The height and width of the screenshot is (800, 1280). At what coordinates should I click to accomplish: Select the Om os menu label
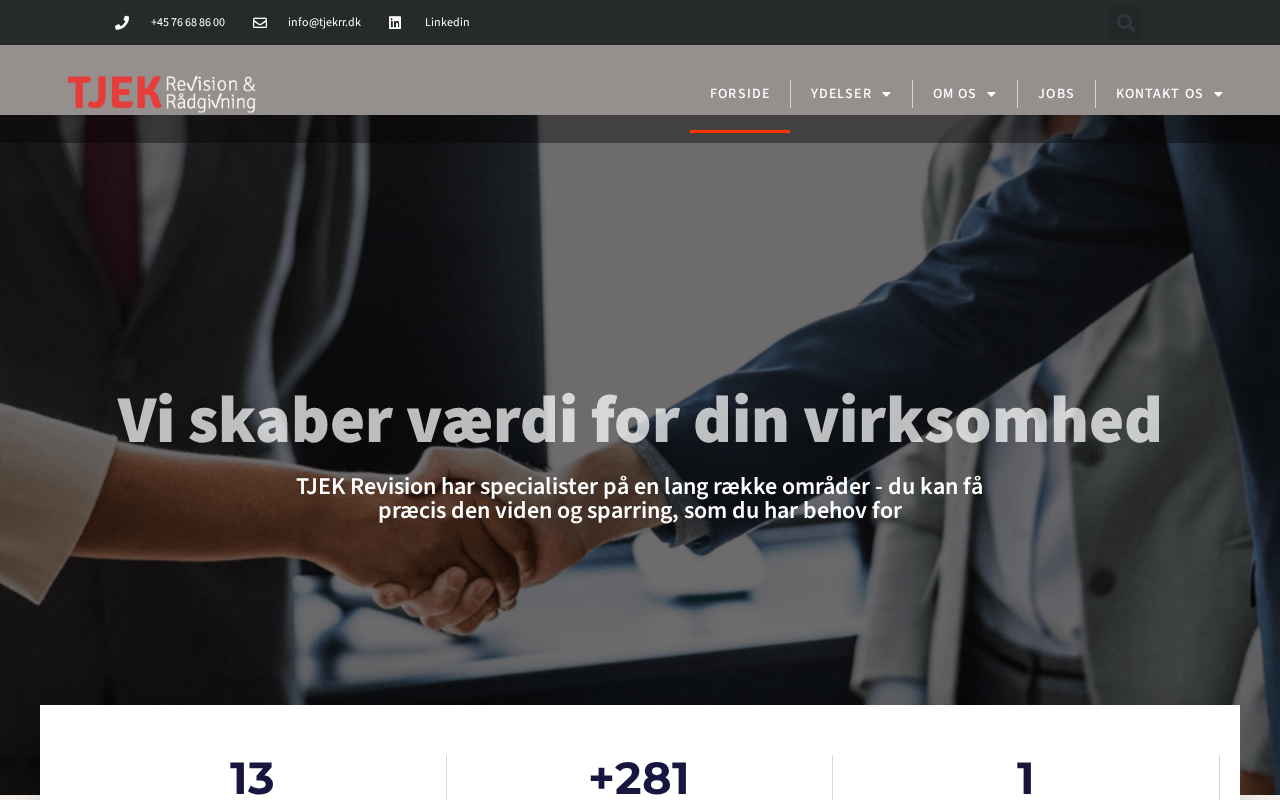[955, 94]
